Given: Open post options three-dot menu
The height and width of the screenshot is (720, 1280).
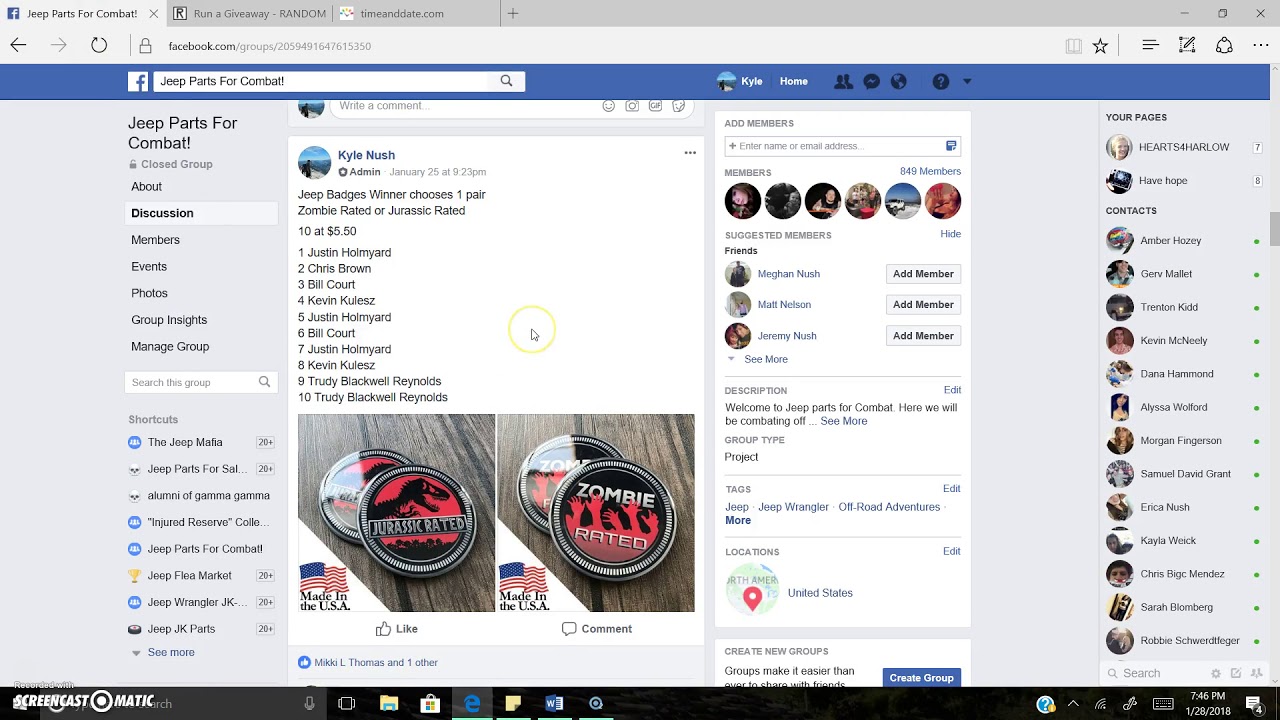Looking at the screenshot, I should click(x=690, y=153).
